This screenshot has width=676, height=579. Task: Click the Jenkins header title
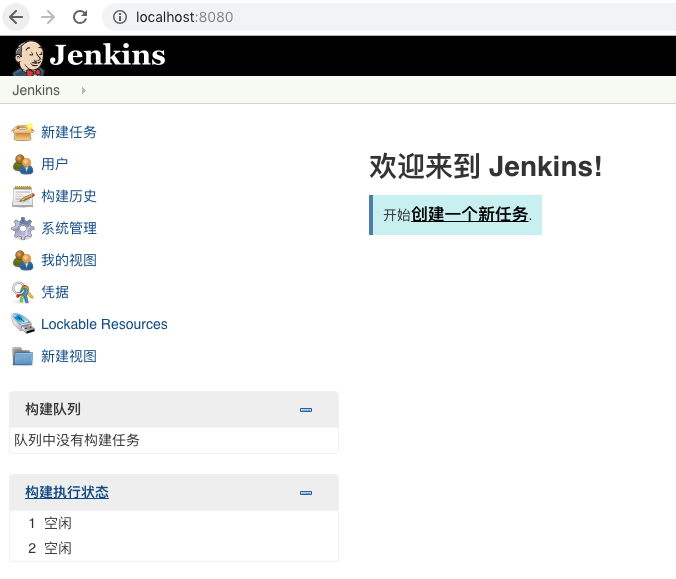pyautogui.click(x=107, y=55)
